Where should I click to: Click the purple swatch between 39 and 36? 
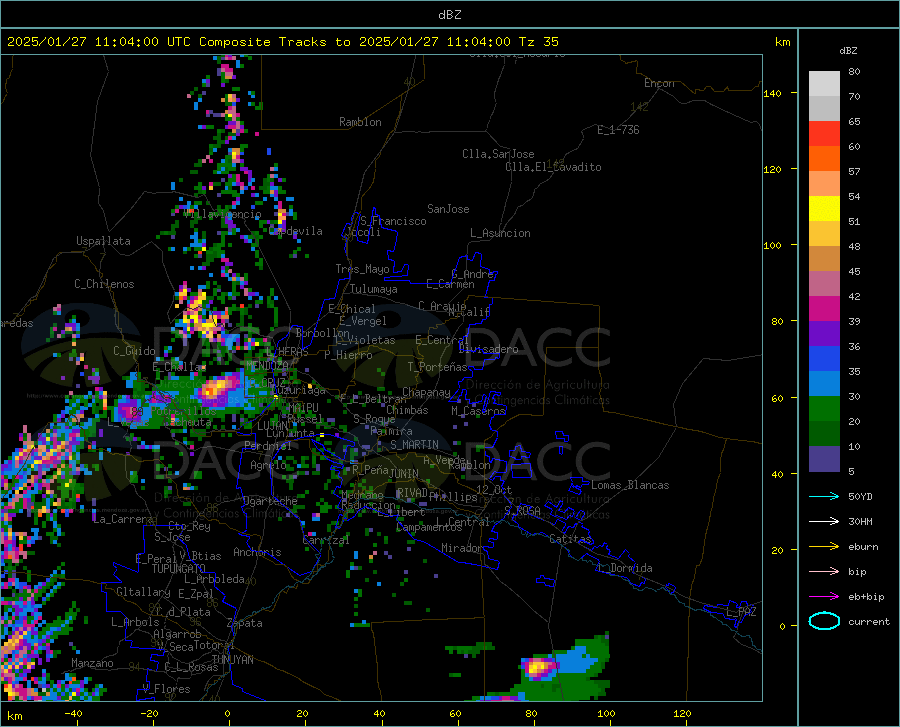824,334
